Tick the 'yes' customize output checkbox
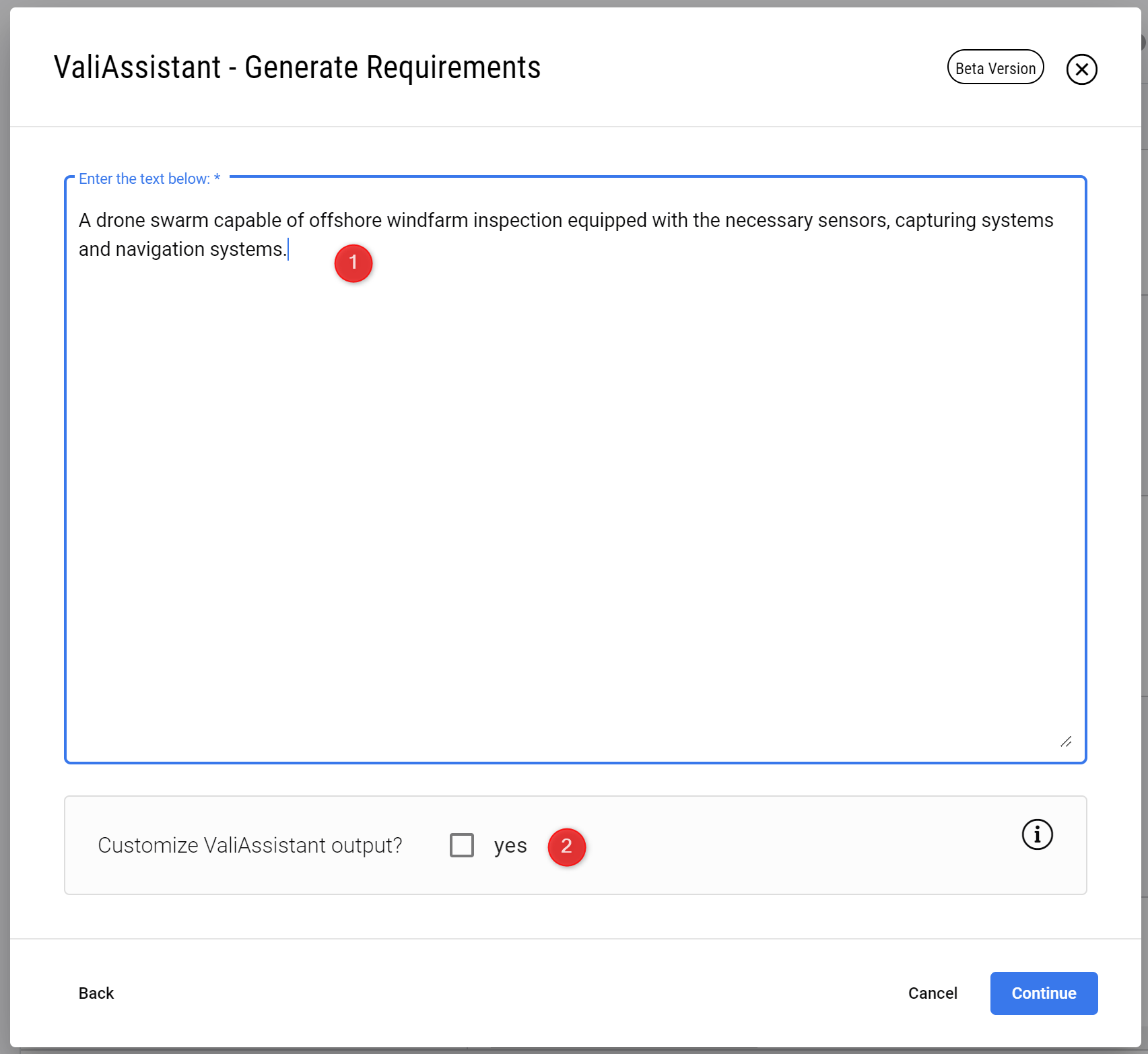Image resolution: width=1148 pixels, height=1054 pixels. click(x=462, y=845)
